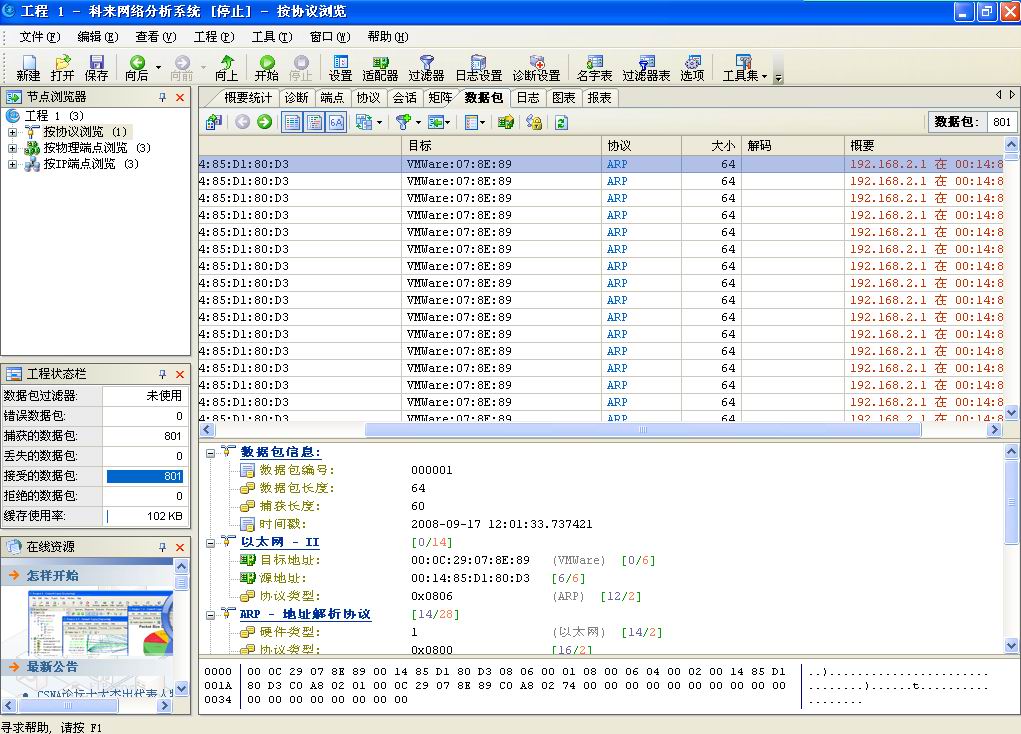Open the 过滤器 (Filter) toolbar icon
Screen dimensions: 1021x734
pos(427,67)
